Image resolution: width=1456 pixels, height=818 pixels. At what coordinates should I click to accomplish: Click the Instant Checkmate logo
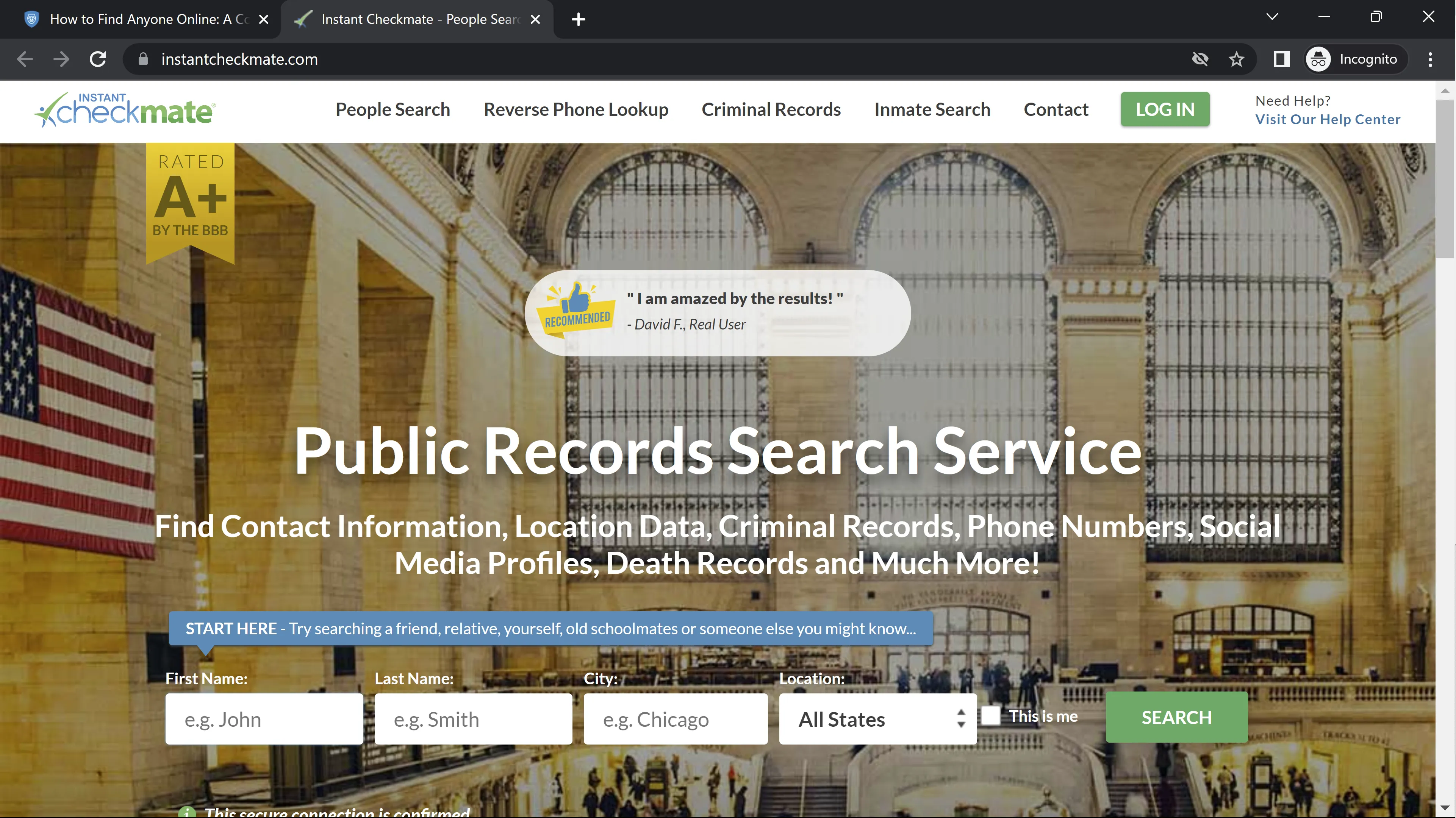click(x=125, y=109)
